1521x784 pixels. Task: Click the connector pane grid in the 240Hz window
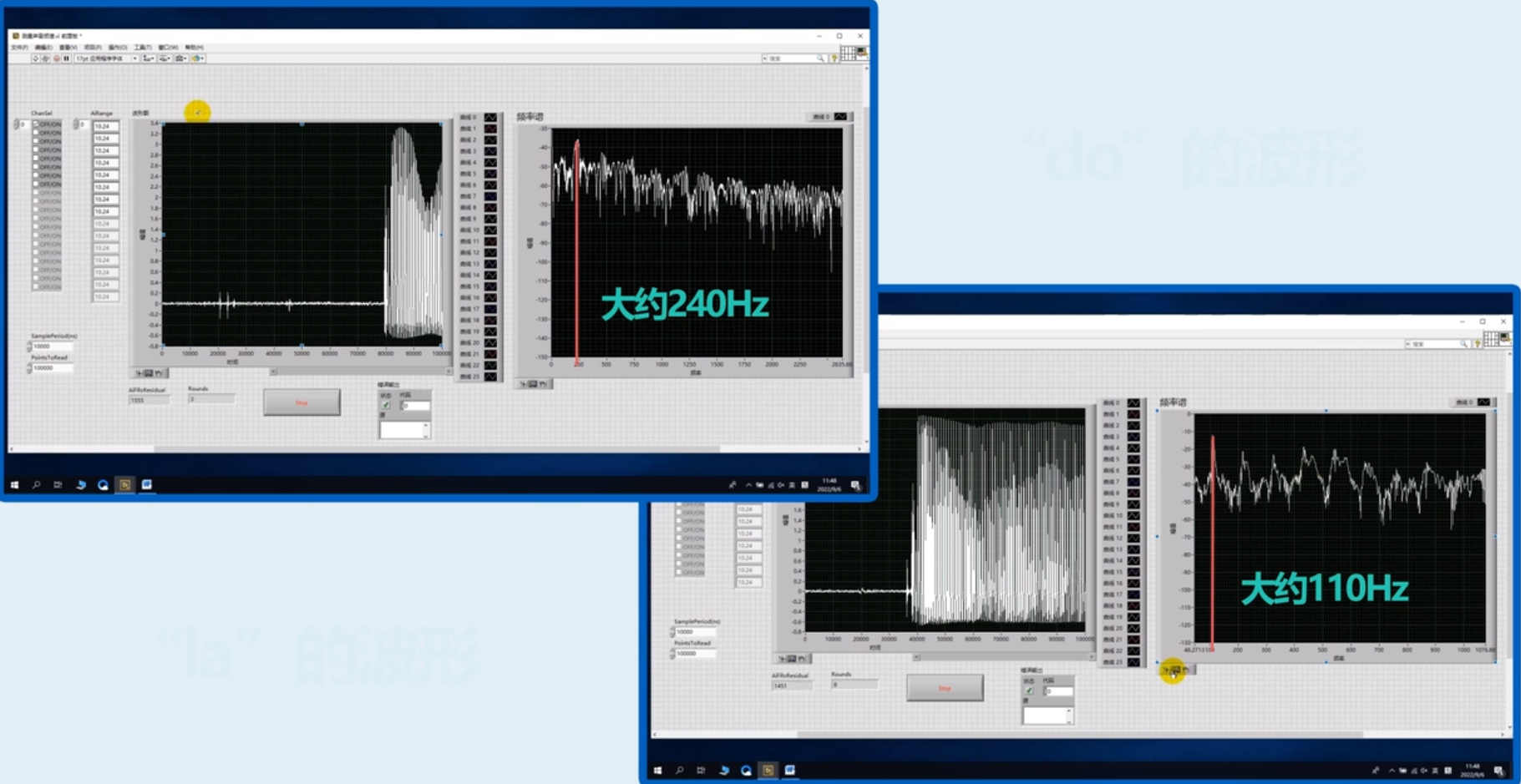[x=848, y=53]
